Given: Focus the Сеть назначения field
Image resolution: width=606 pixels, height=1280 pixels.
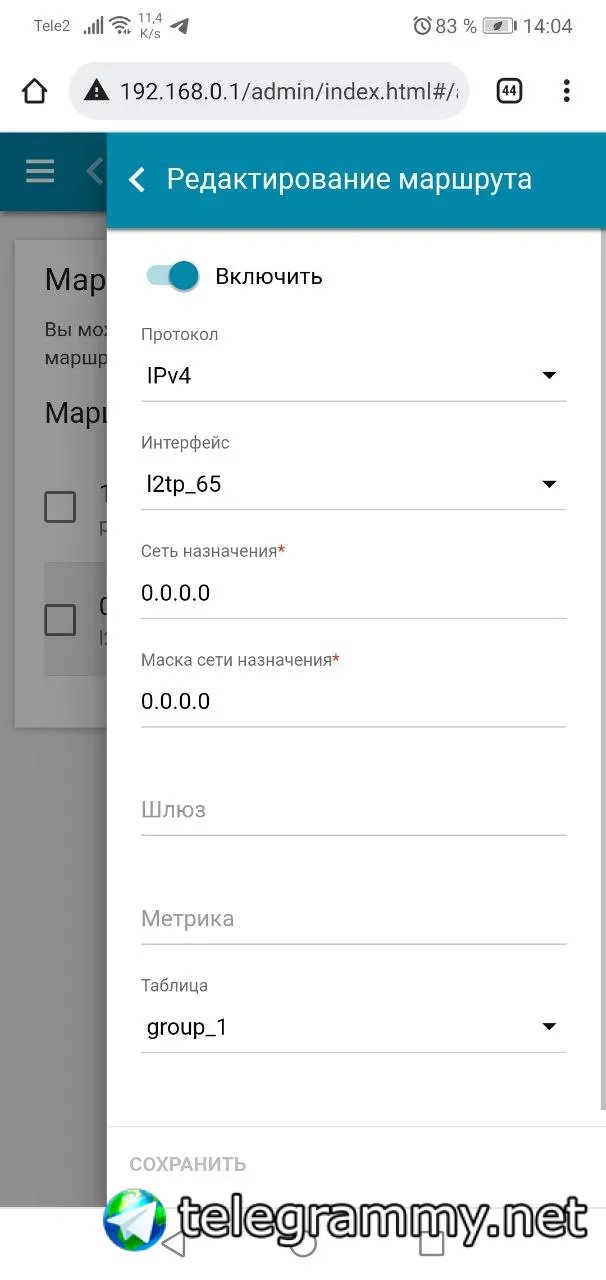Looking at the screenshot, I should [x=354, y=593].
